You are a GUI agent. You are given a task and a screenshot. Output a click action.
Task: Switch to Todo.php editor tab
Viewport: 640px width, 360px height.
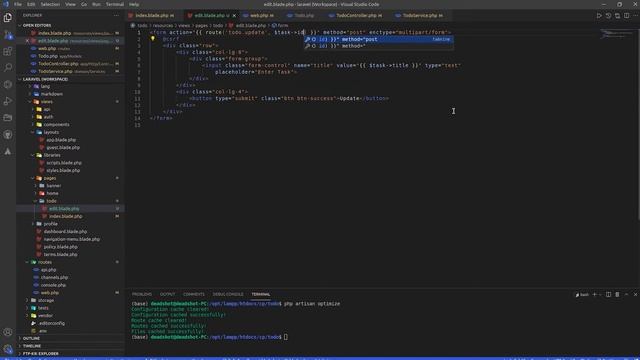[x=304, y=16]
